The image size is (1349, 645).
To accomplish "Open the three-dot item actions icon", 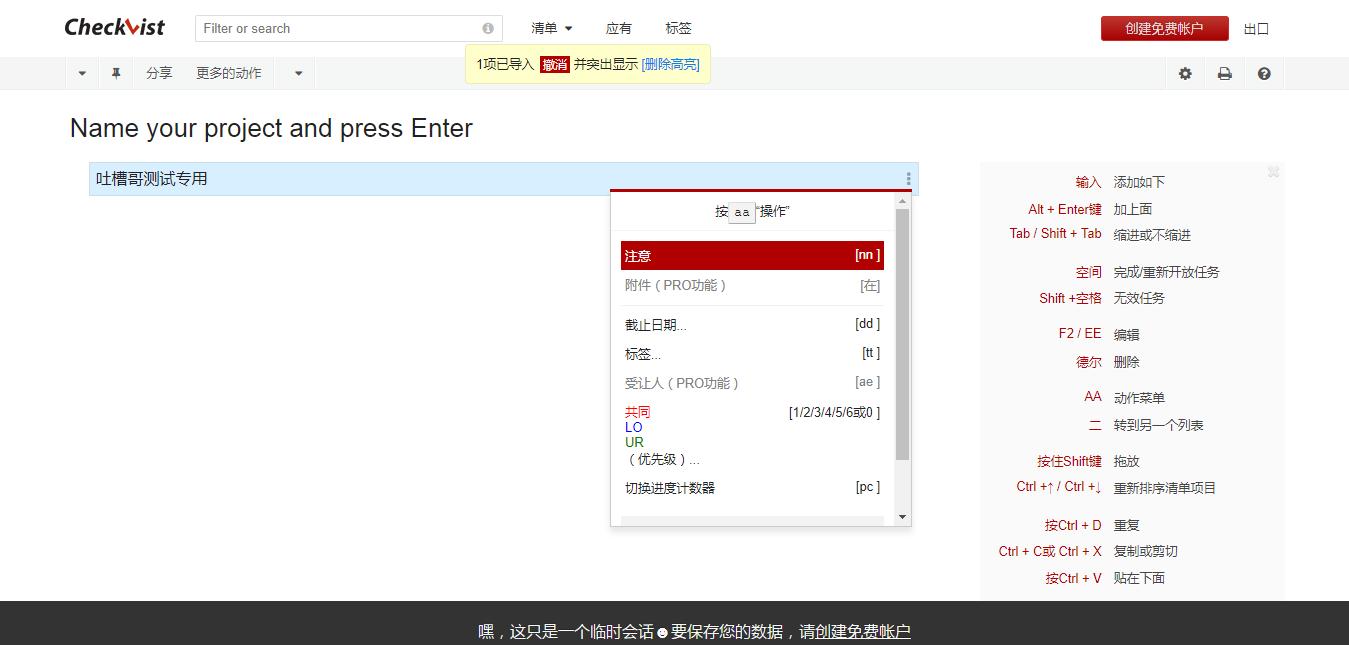I will (x=907, y=177).
